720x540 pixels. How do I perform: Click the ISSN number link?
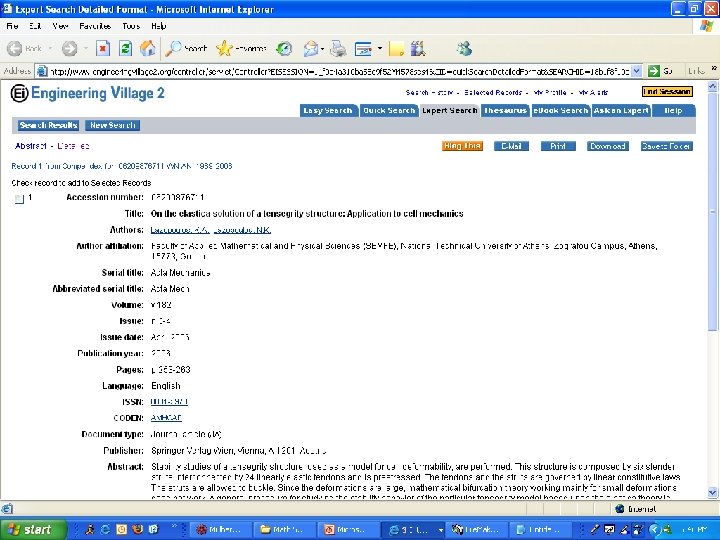169,402
